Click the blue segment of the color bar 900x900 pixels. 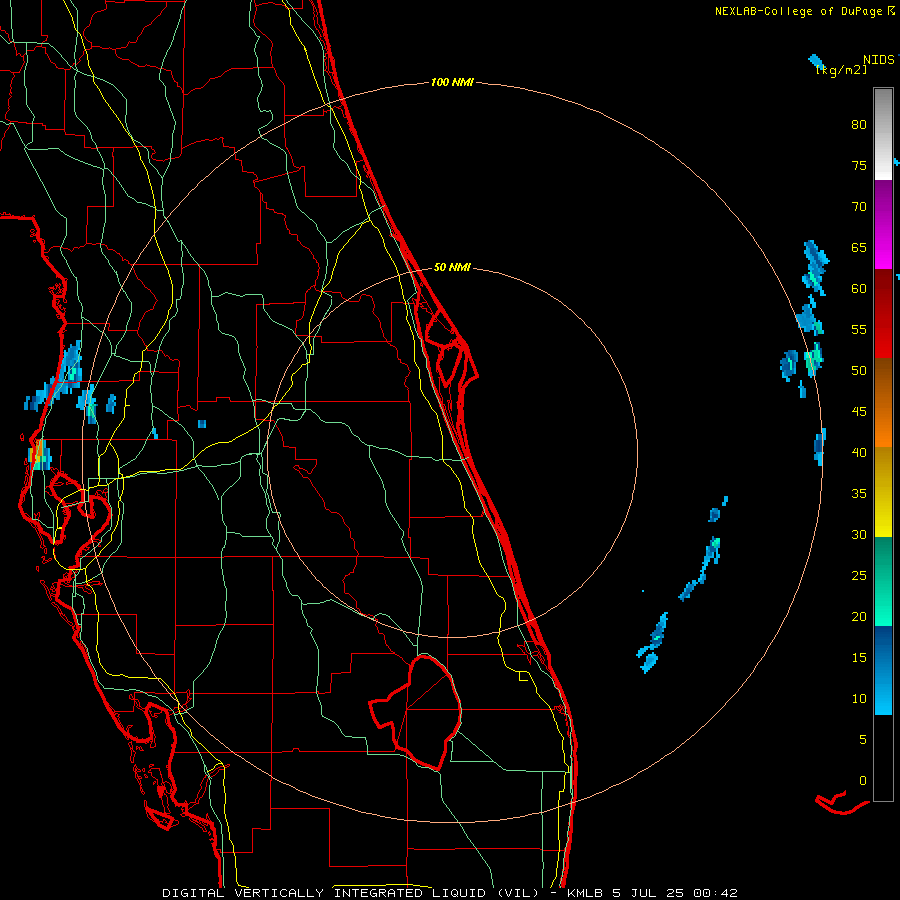click(883, 670)
